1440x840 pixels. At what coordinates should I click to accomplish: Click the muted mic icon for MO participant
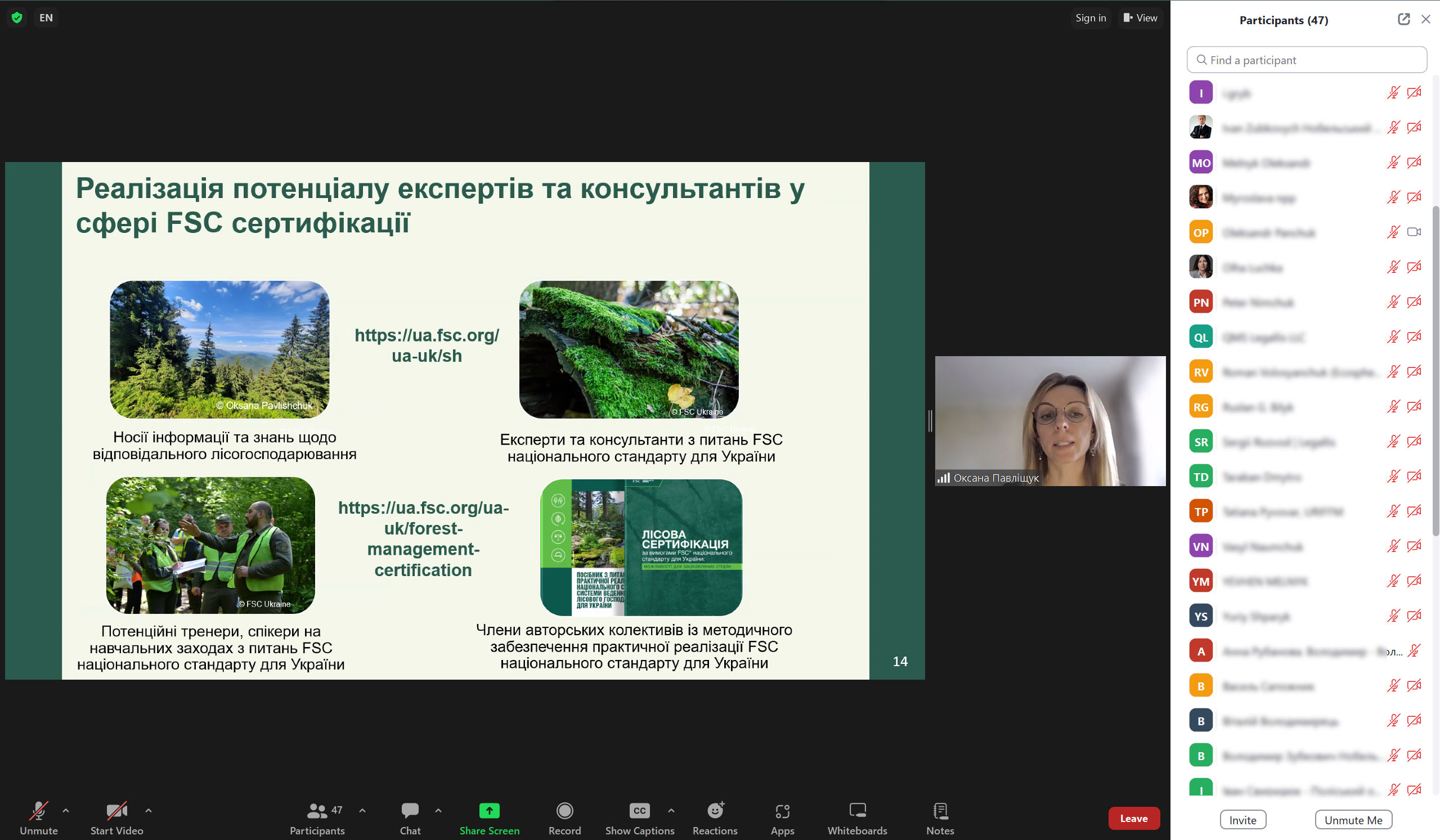[1393, 162]
